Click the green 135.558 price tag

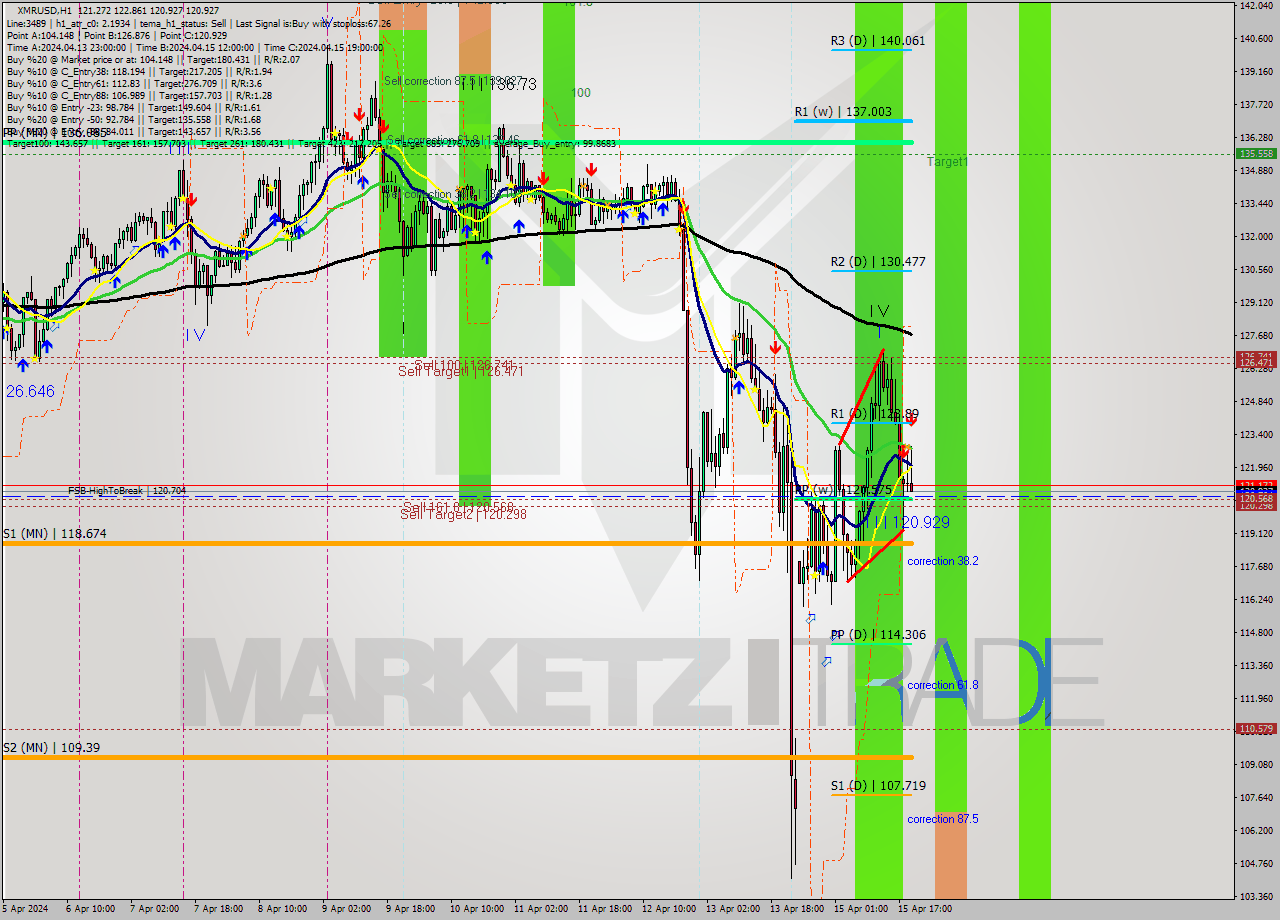(1256, 154)
